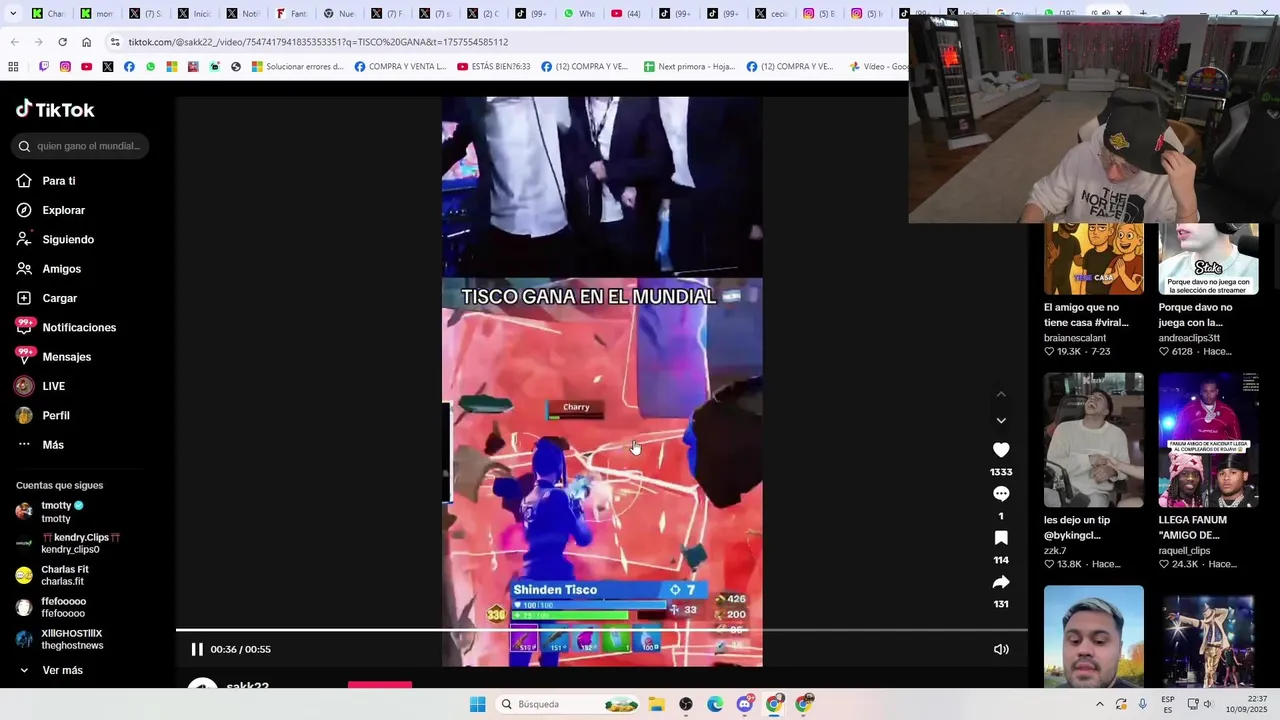Open zzk.7 author link
The height and width of the screenshot is (720, 1280).
tap(1055, 551)
